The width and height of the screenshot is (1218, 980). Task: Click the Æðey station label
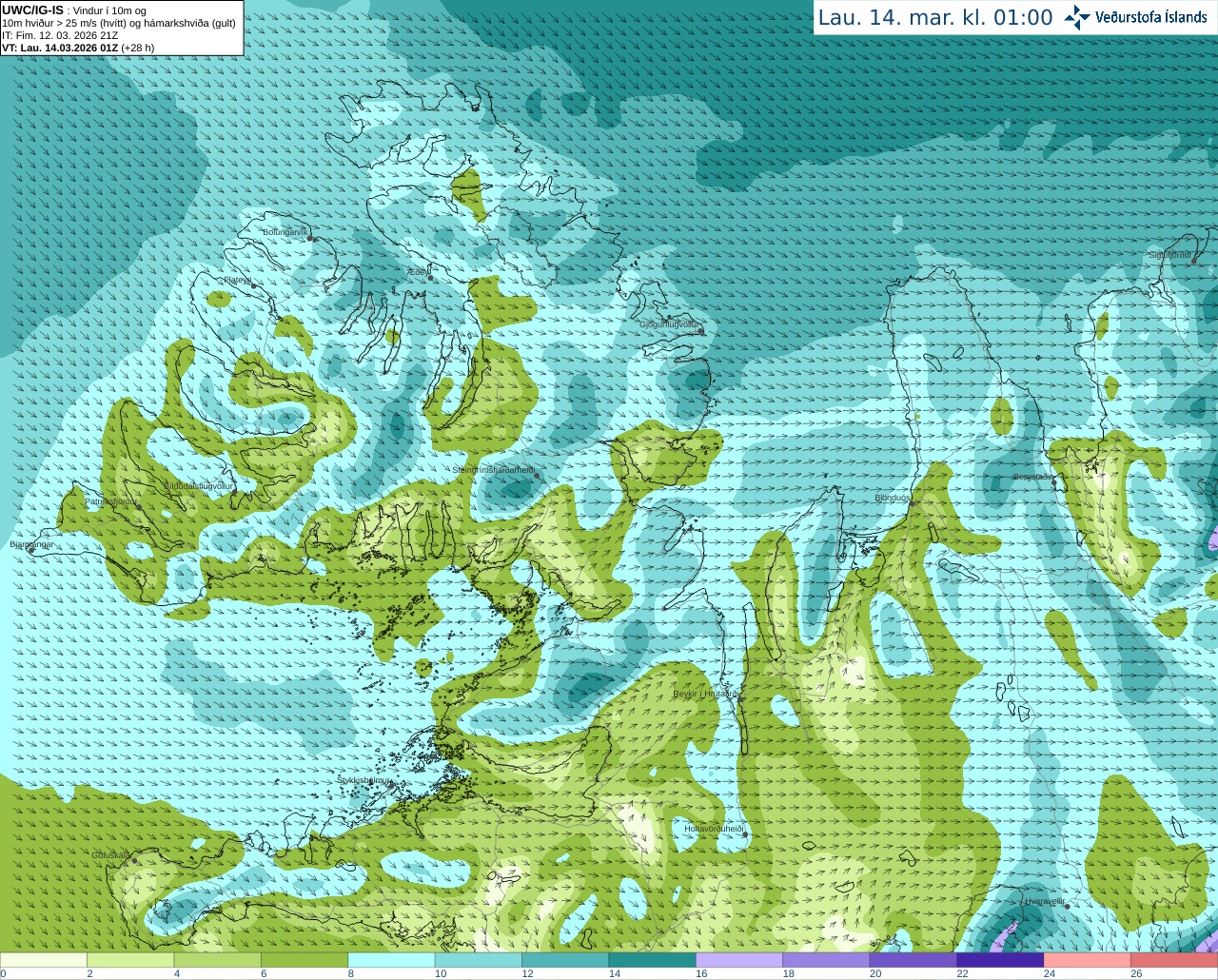(x=416, y=272)
